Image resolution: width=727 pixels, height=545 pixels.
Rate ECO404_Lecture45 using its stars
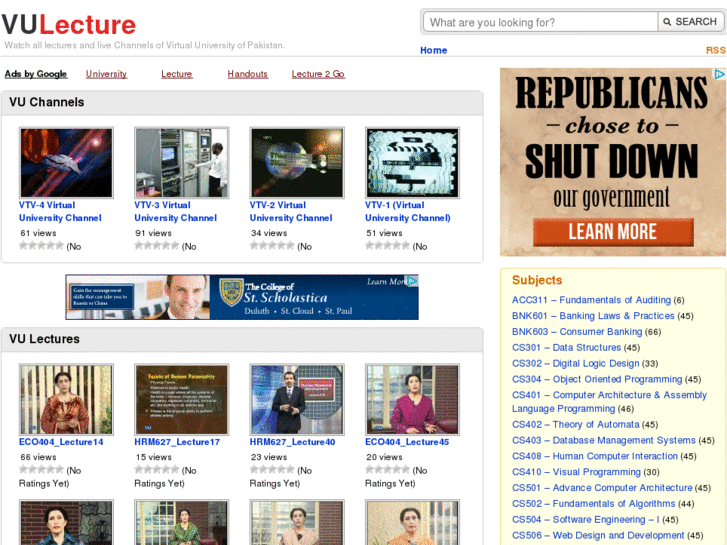(388, 469)
